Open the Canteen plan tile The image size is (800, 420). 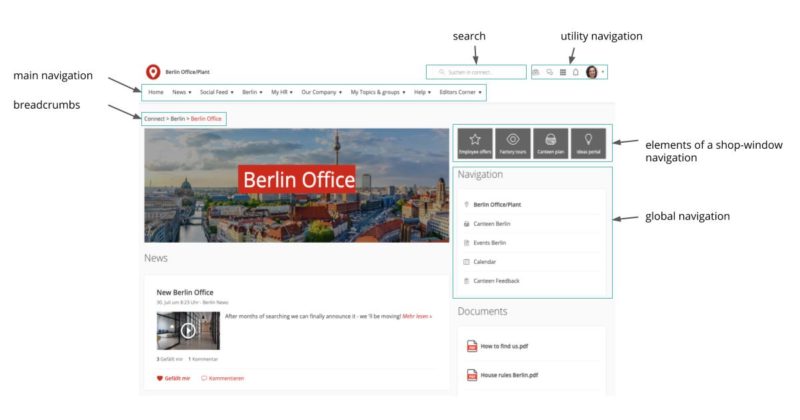[x=551, y=144]
